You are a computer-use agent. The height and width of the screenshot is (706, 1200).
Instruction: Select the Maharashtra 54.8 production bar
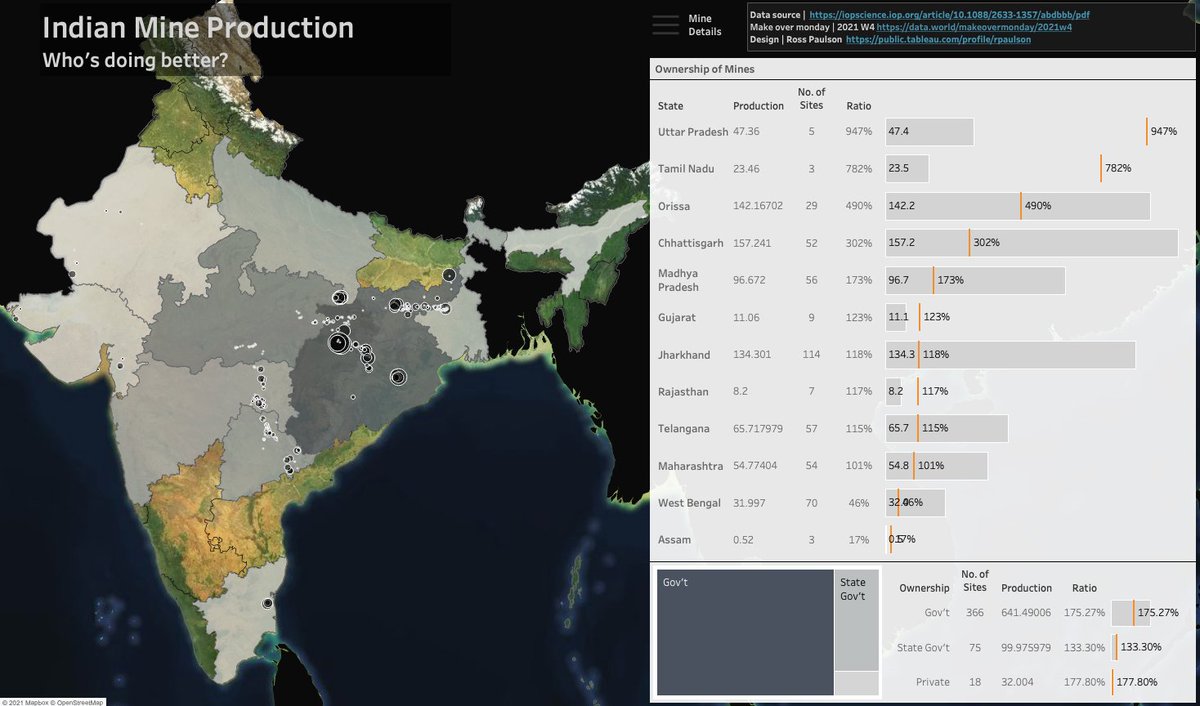tap(936, 466)
